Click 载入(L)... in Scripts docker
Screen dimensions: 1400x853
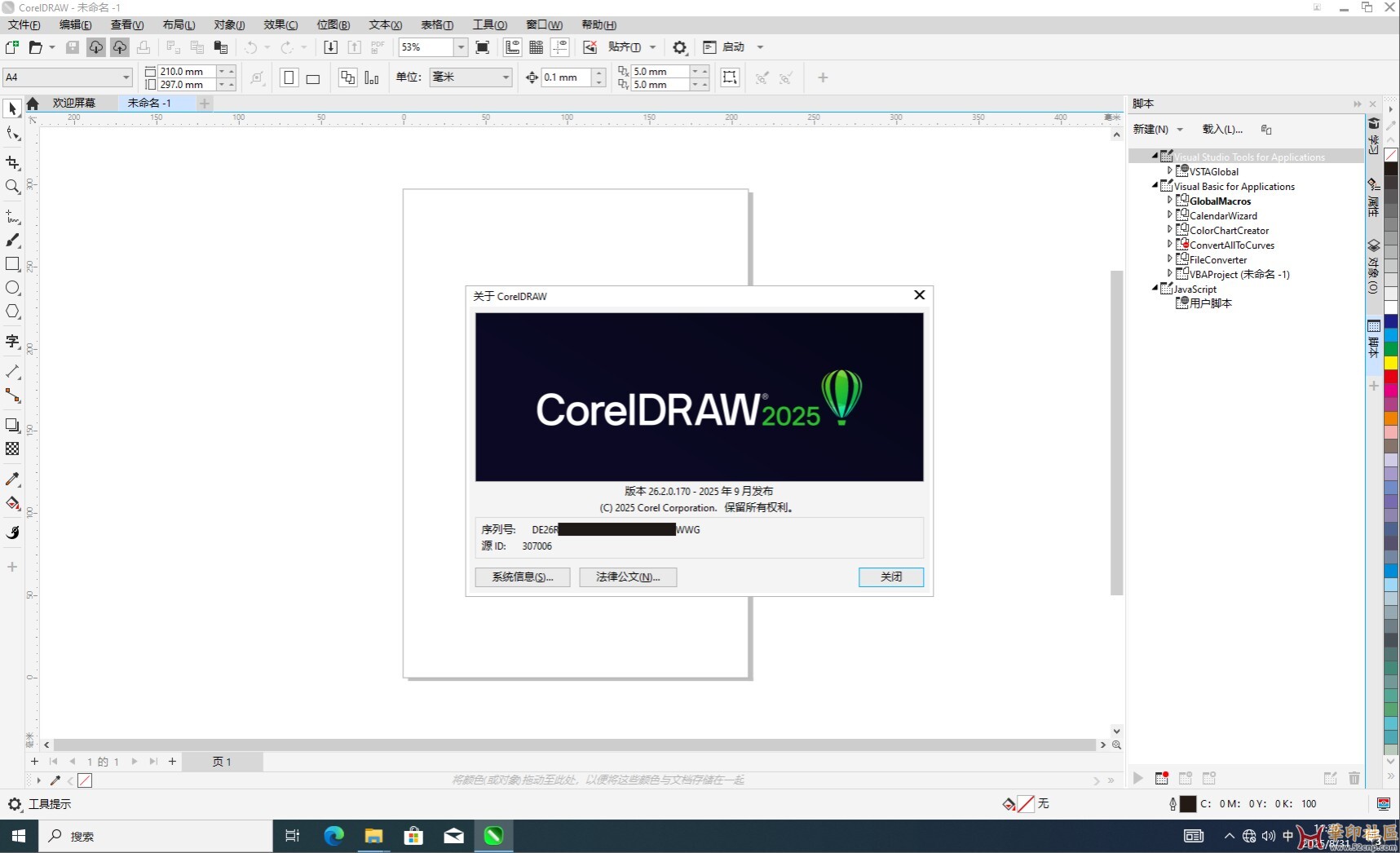(1222, 129)
